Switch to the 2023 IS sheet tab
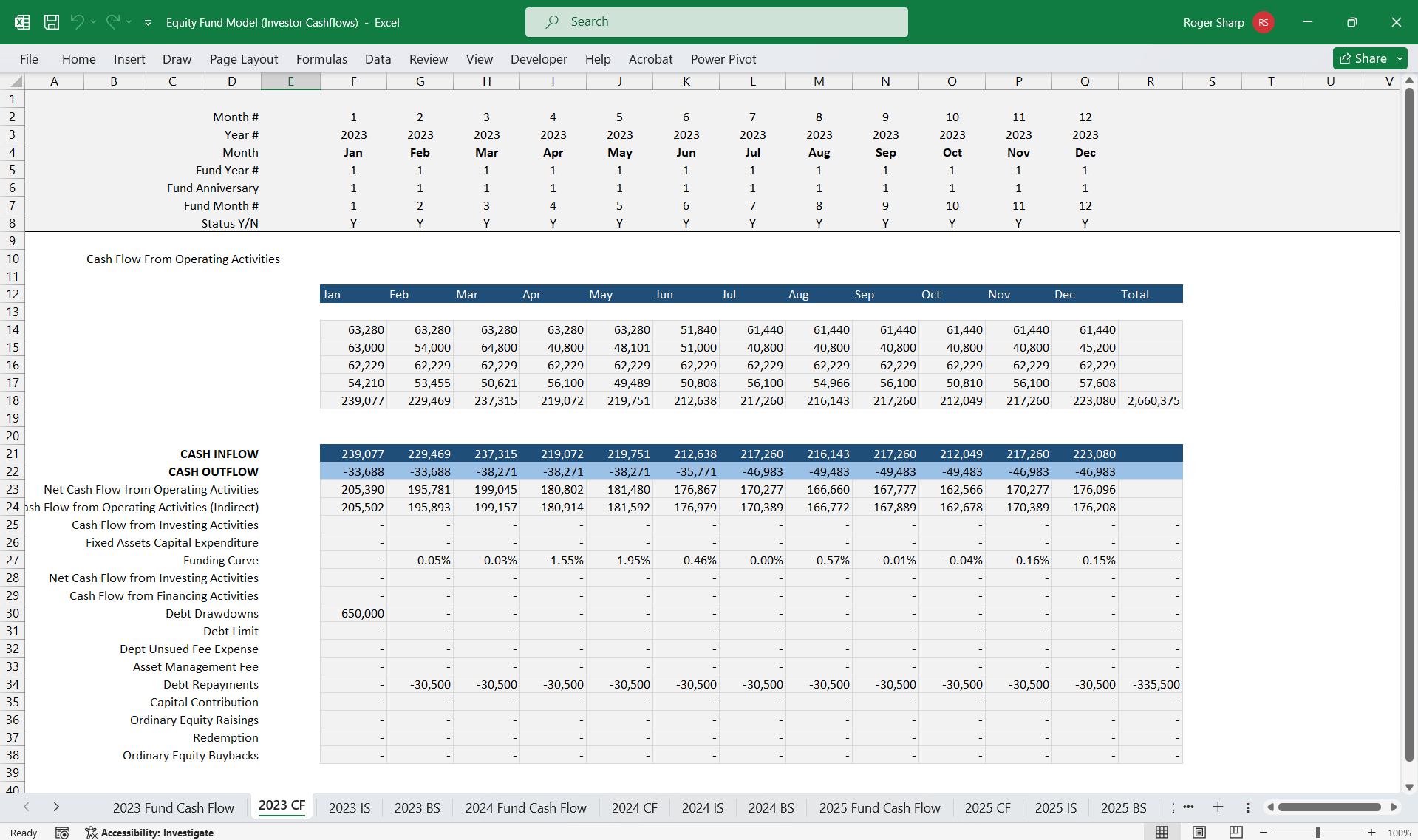 tap(350, 807)
